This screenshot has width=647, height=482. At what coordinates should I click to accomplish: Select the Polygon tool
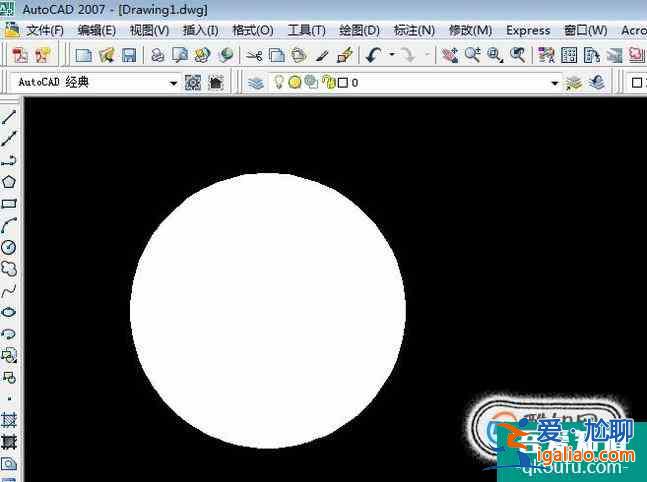[9, 182]
